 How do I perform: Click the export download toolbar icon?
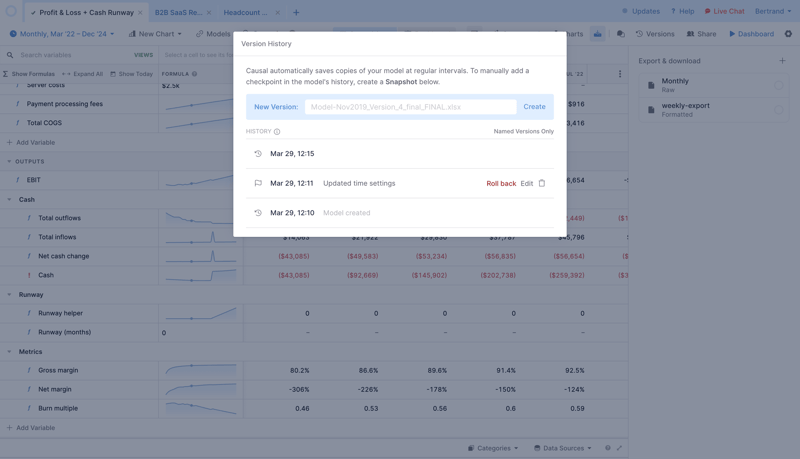[597, 34]
